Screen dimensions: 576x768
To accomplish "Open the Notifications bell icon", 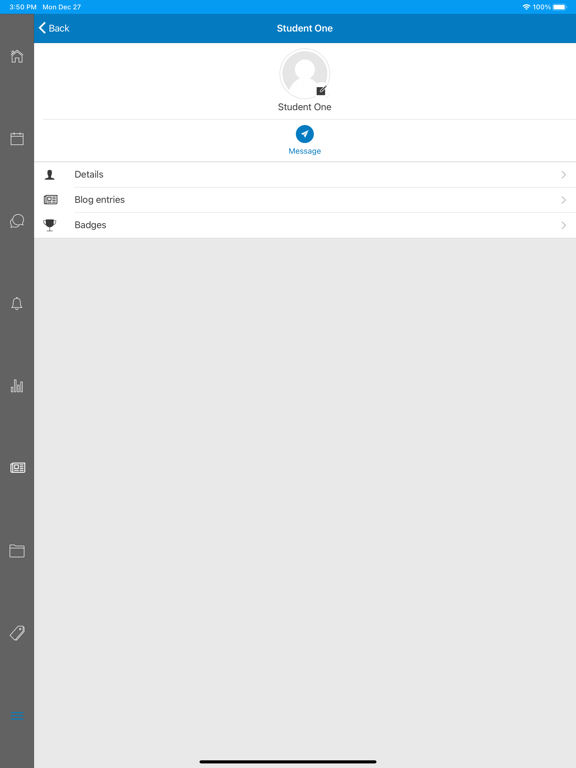I will coord(17,303).
